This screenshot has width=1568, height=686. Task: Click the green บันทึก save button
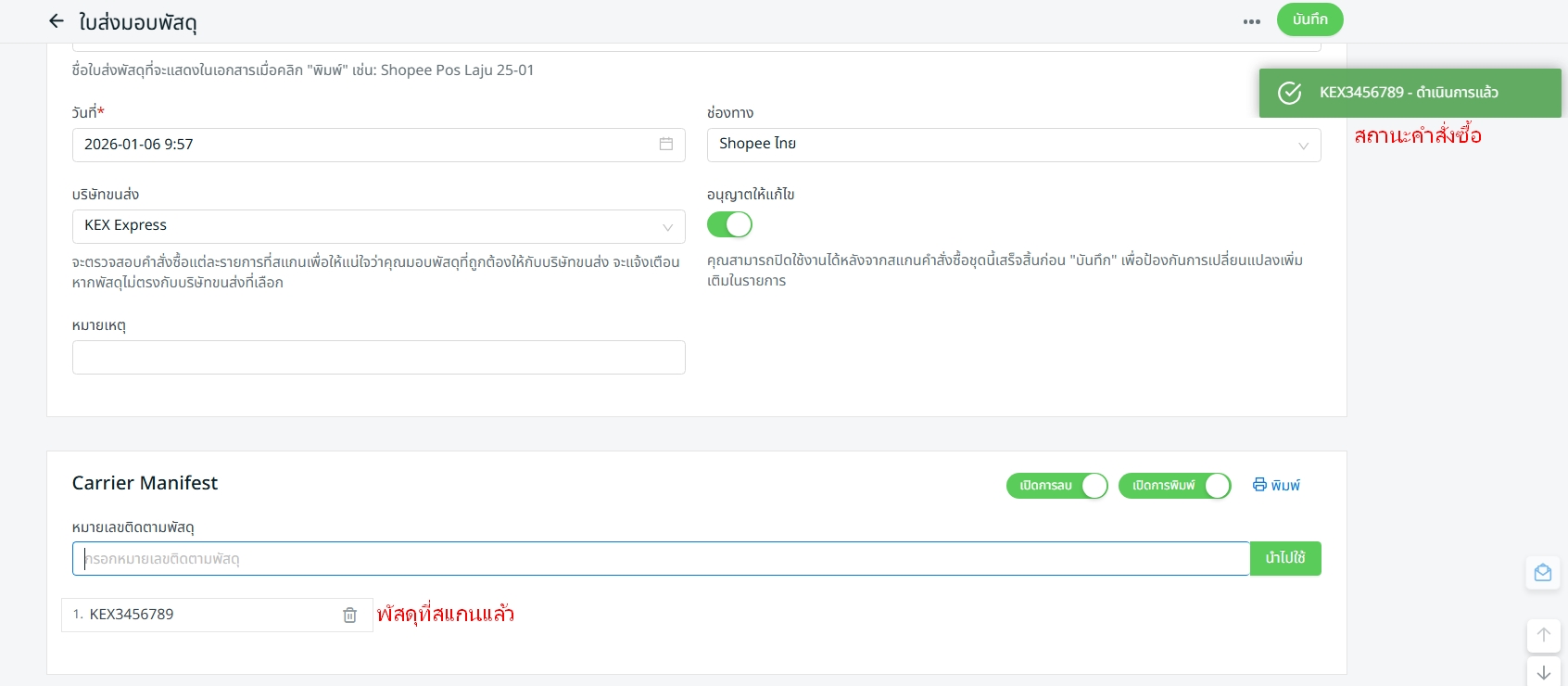1309,19
